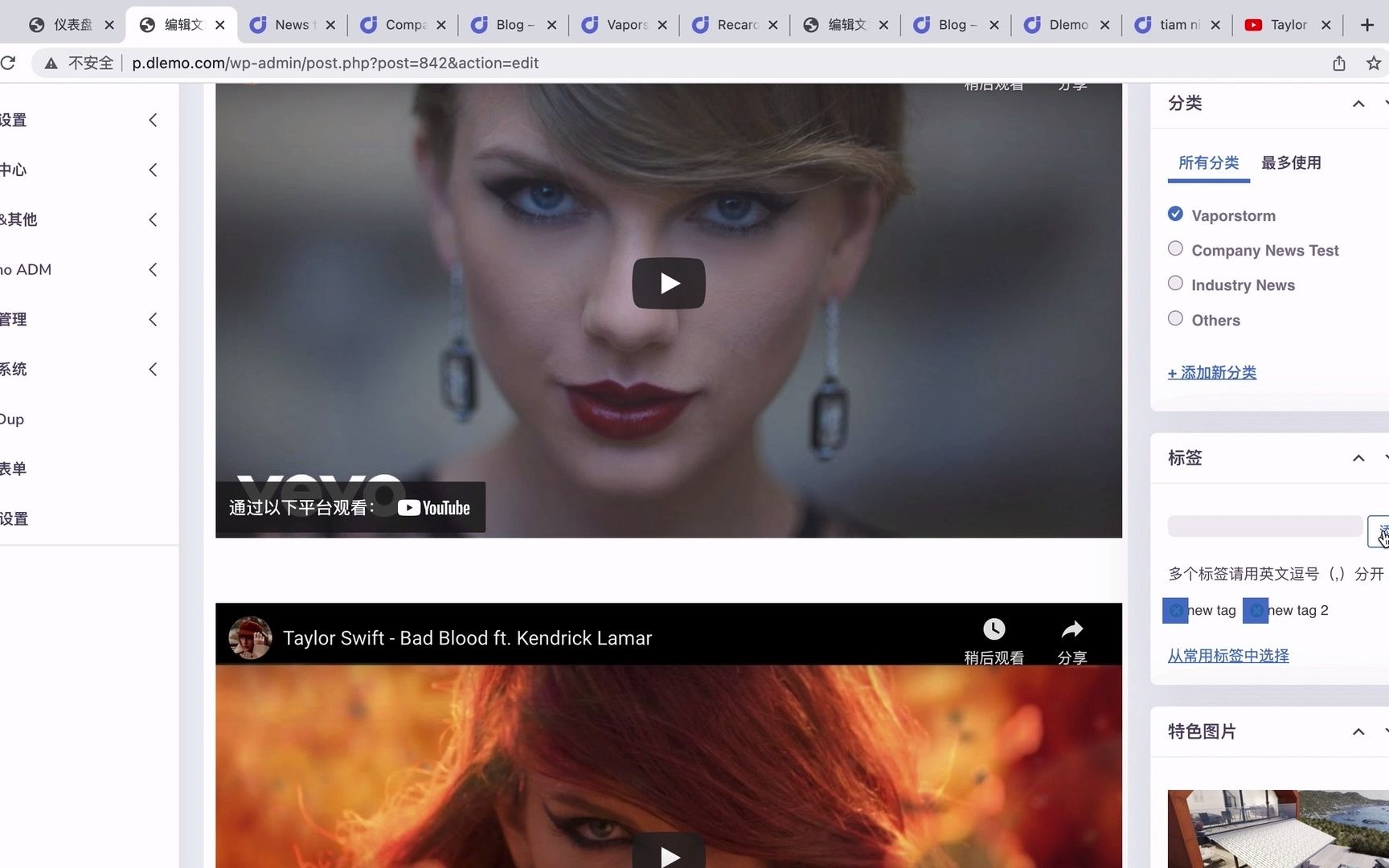Screen dimensions: 1389x868
Task: Expand the 设置 sidebar menu at top
Action: [153, 120]
